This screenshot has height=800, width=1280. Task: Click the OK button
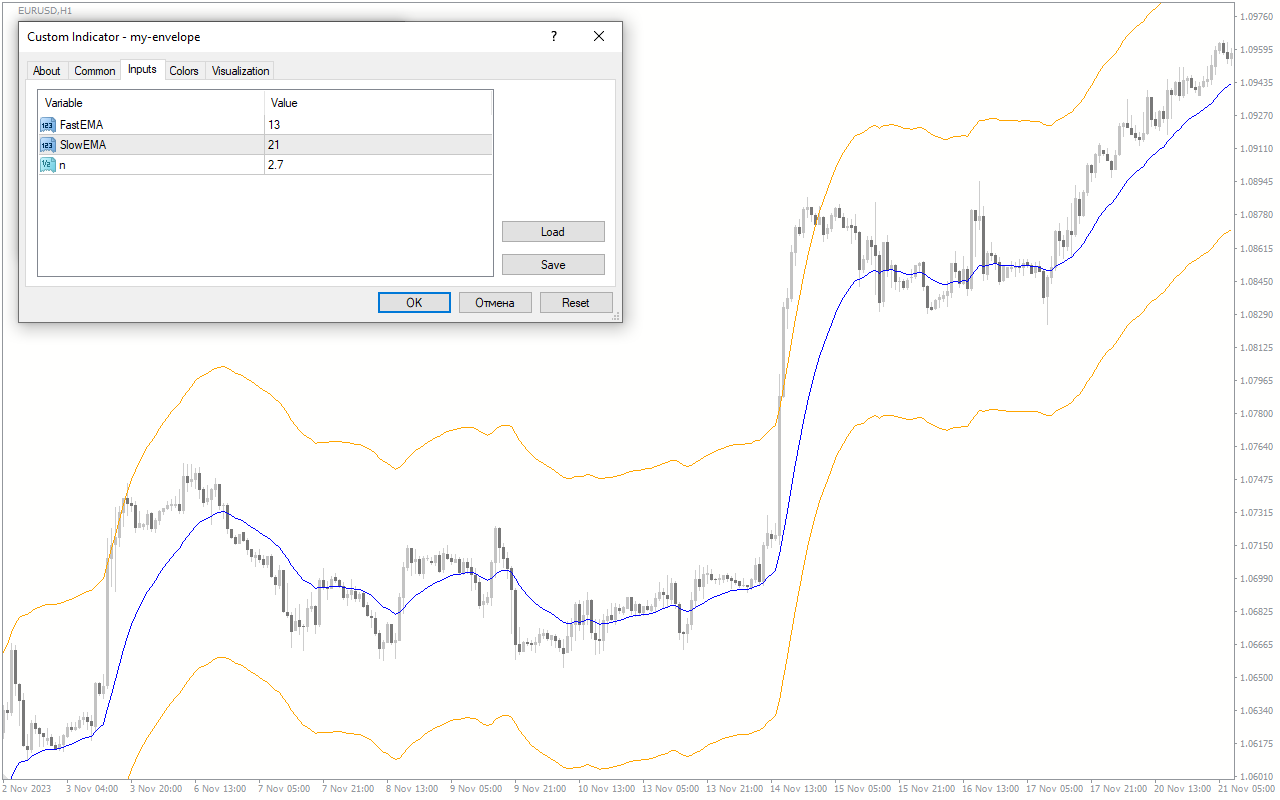pyautogui.click(x=414, y=303)
